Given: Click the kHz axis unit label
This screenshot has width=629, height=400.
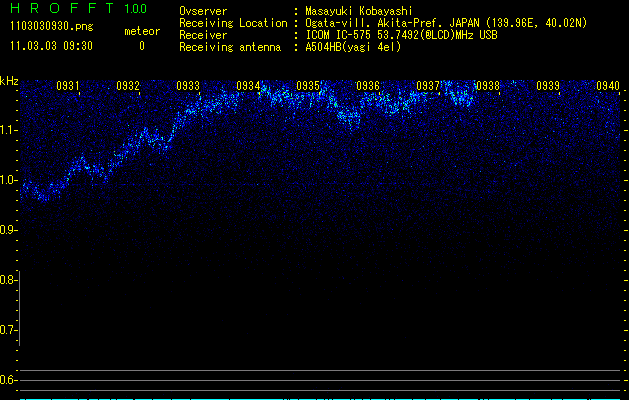Looking at the screenshot, I should pyautogui.click(x=9, y=81).
